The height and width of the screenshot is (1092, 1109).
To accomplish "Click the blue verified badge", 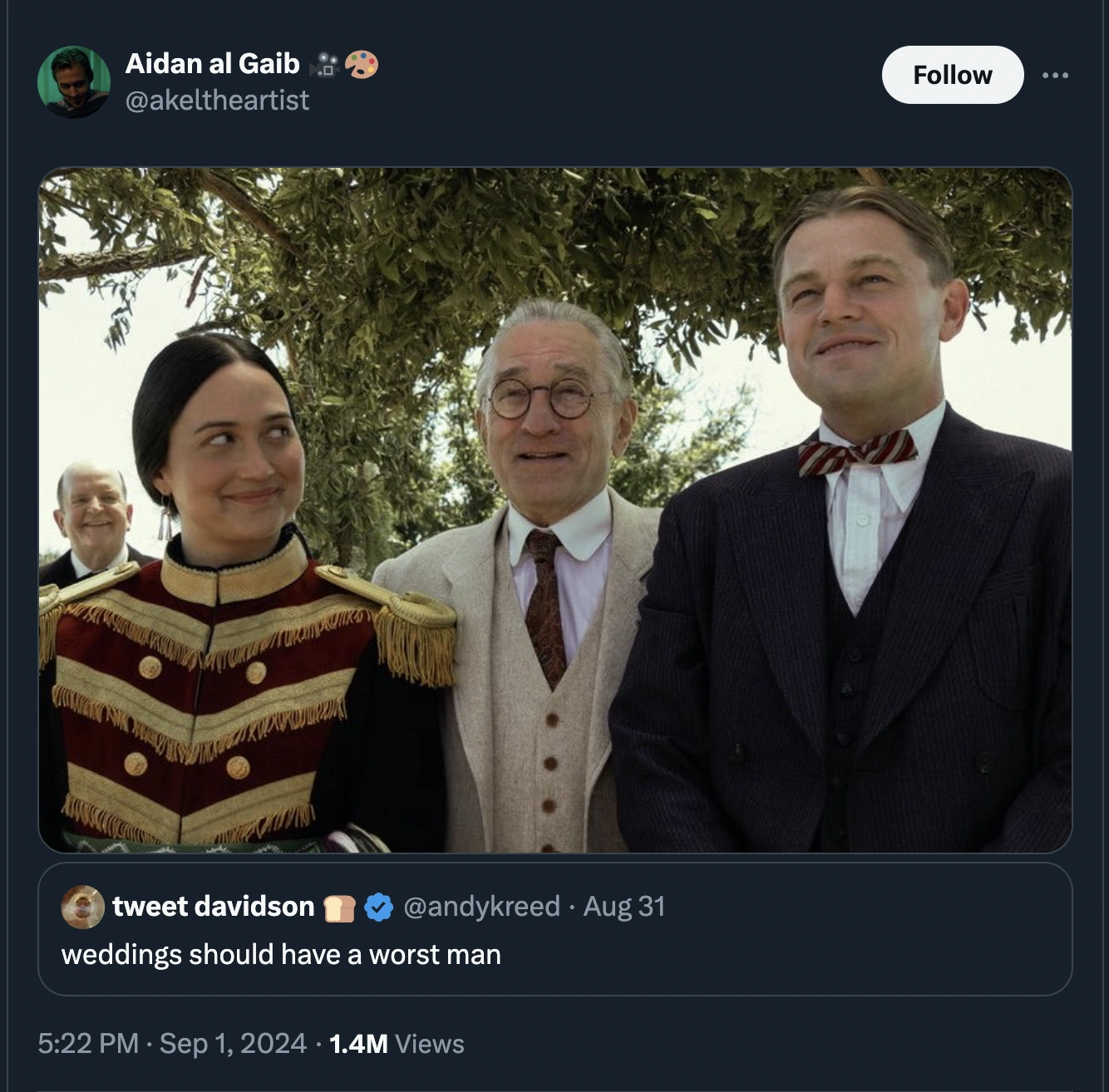I will pyautogui.click(x=379, y=907).
